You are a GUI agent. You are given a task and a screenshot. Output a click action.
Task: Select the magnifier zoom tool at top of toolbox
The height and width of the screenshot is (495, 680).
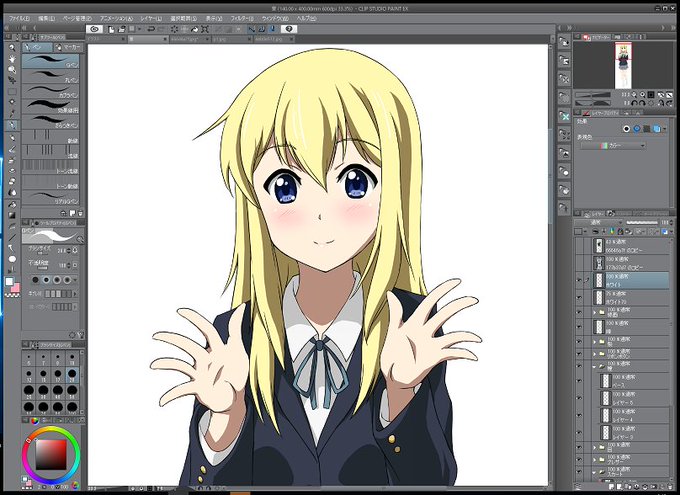[x=12, y=48]
